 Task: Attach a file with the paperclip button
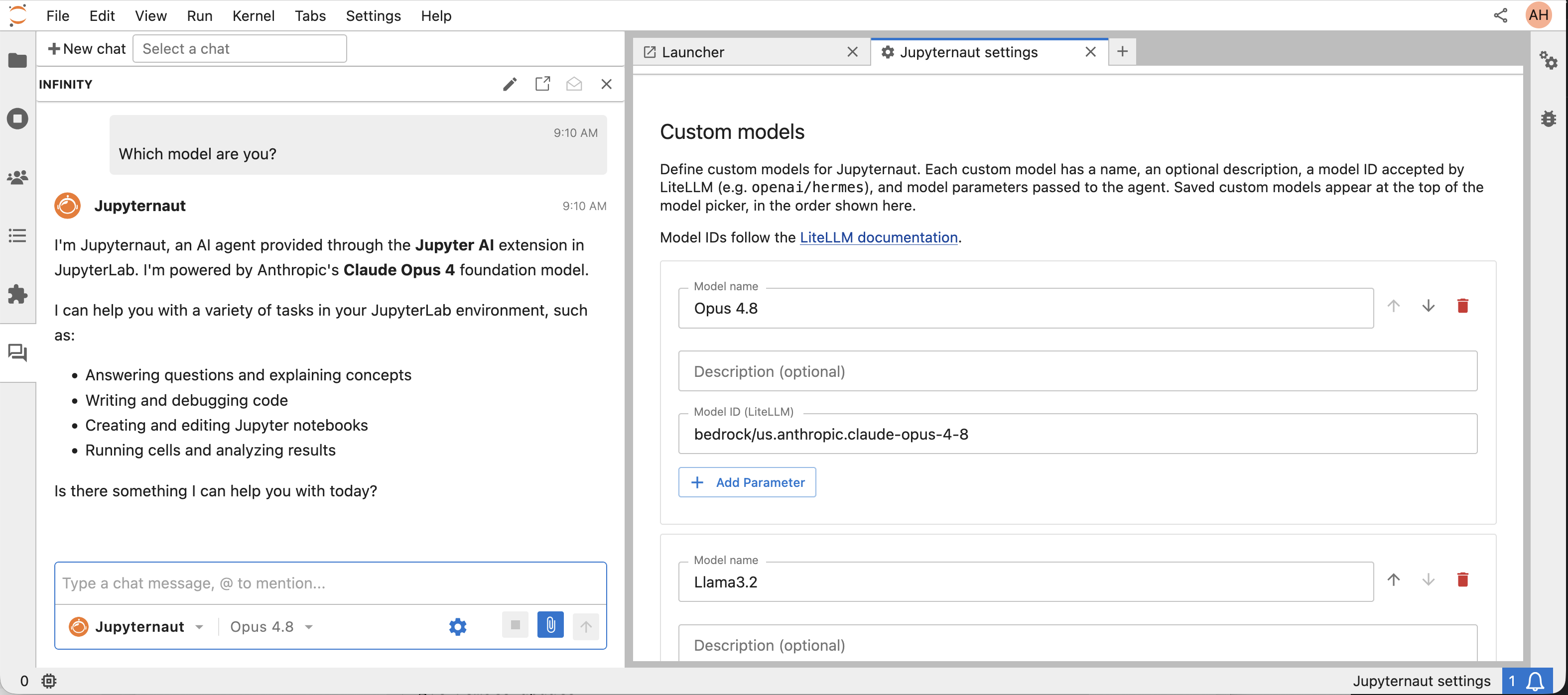550,625
